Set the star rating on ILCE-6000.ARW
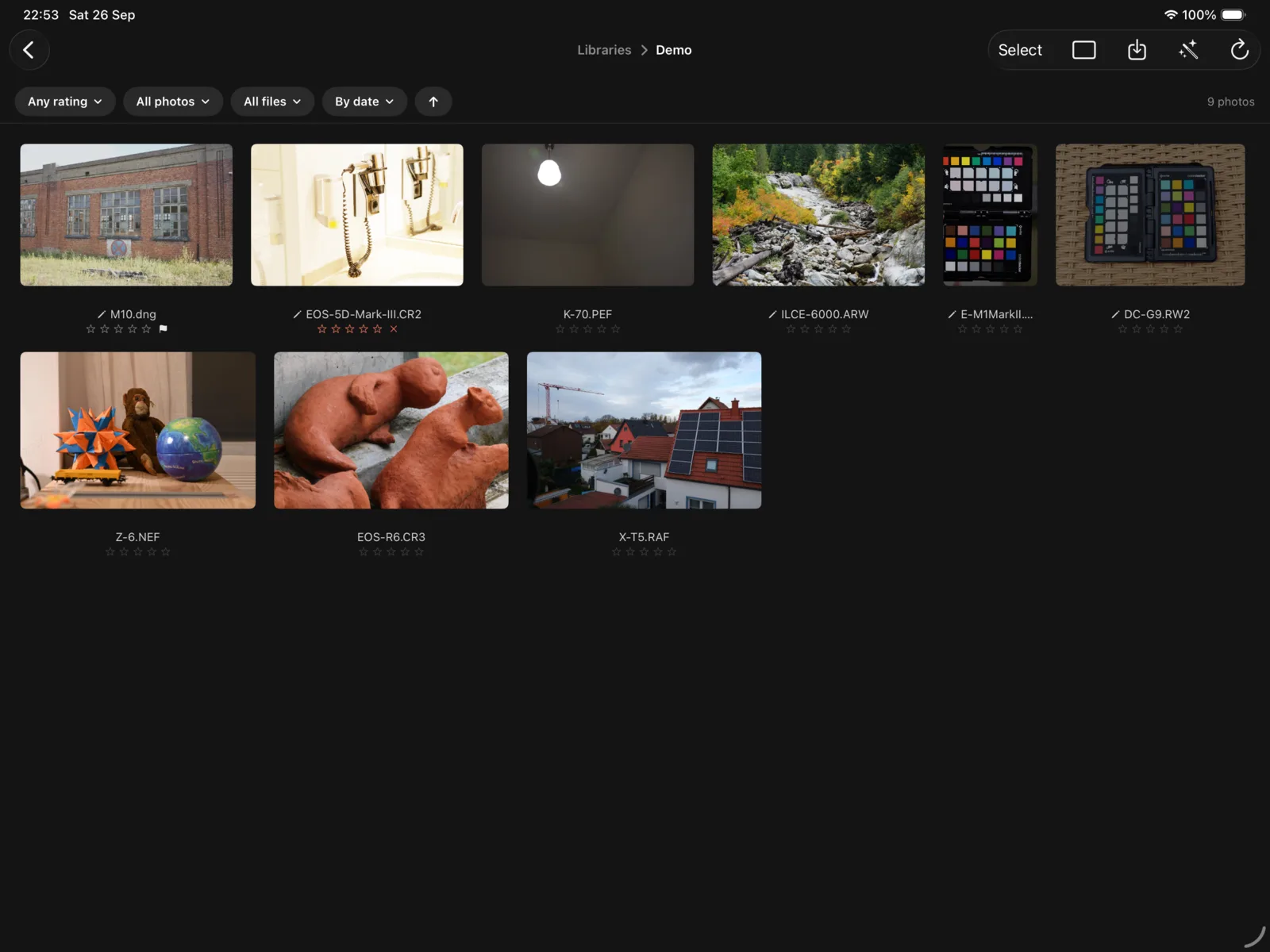Screen dimensions: 1270x952 click(x=818, y=328)
